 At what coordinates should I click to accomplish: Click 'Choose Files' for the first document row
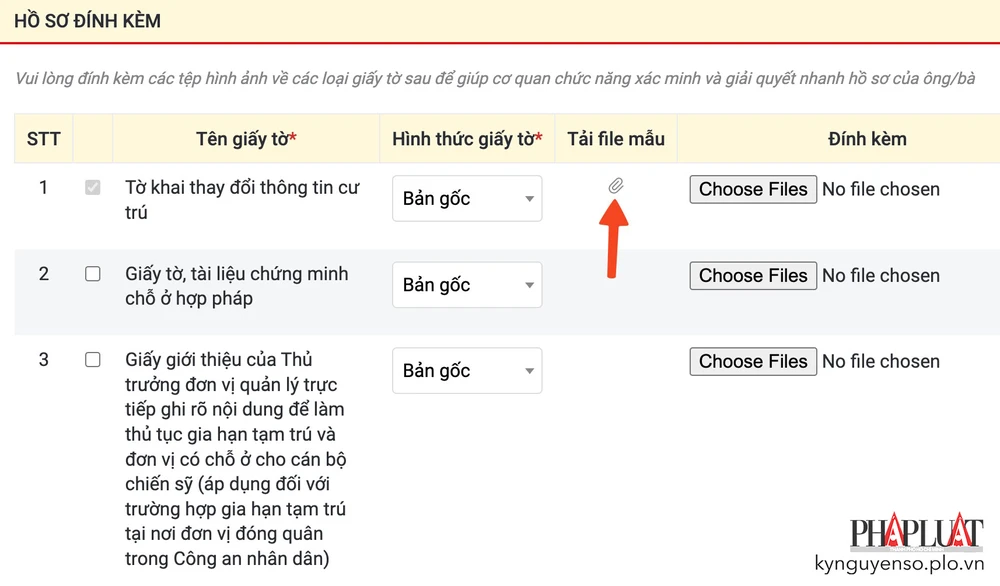(752, 189)
